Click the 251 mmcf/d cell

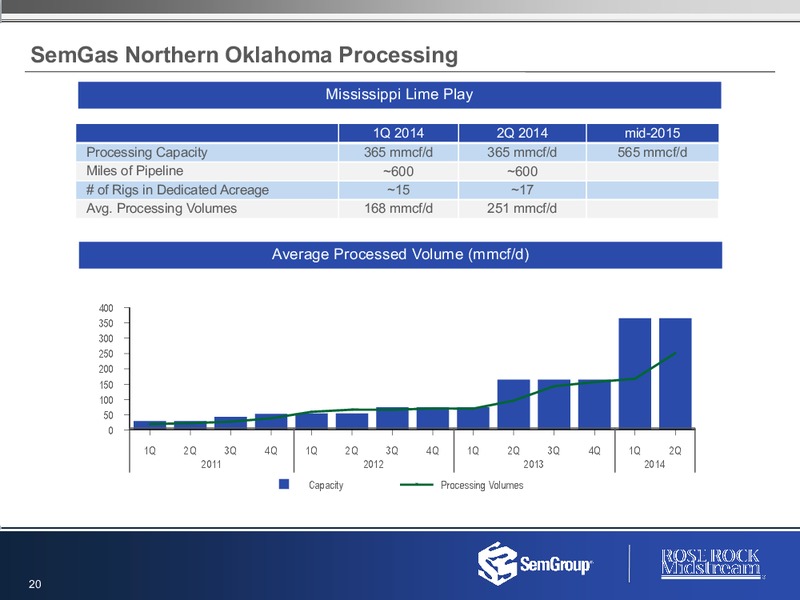coord(522,208)
